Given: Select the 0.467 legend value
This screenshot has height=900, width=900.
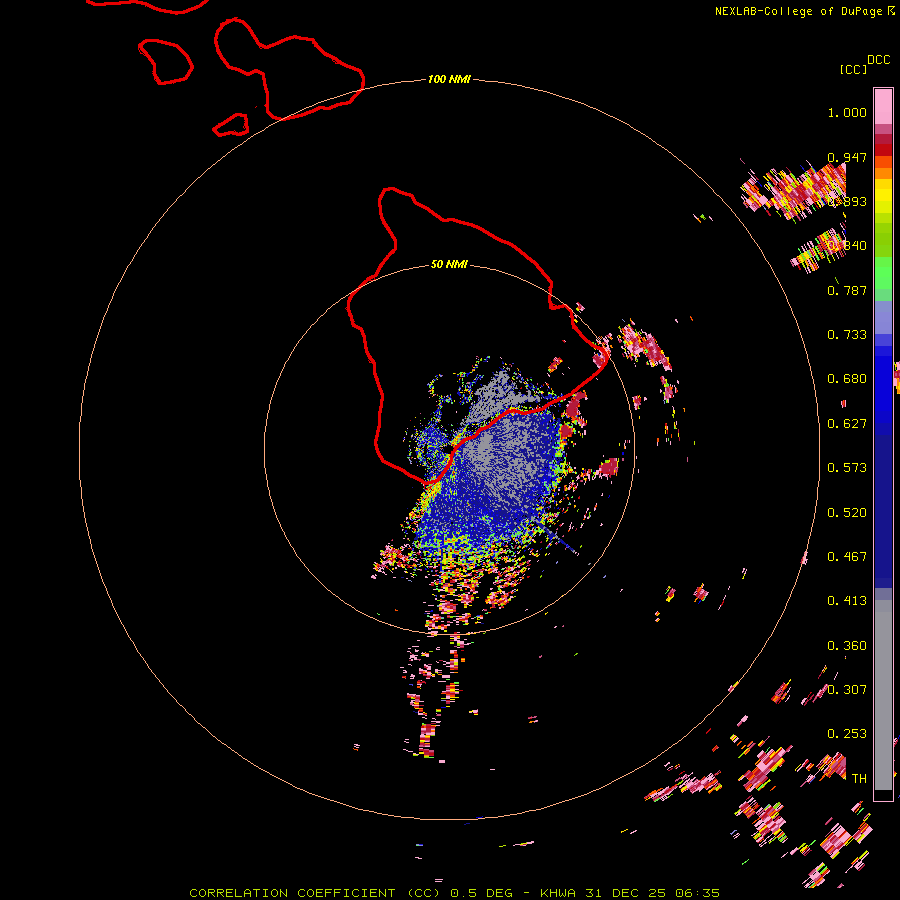Looking at the screenshot, I should (x=847, y=557).
